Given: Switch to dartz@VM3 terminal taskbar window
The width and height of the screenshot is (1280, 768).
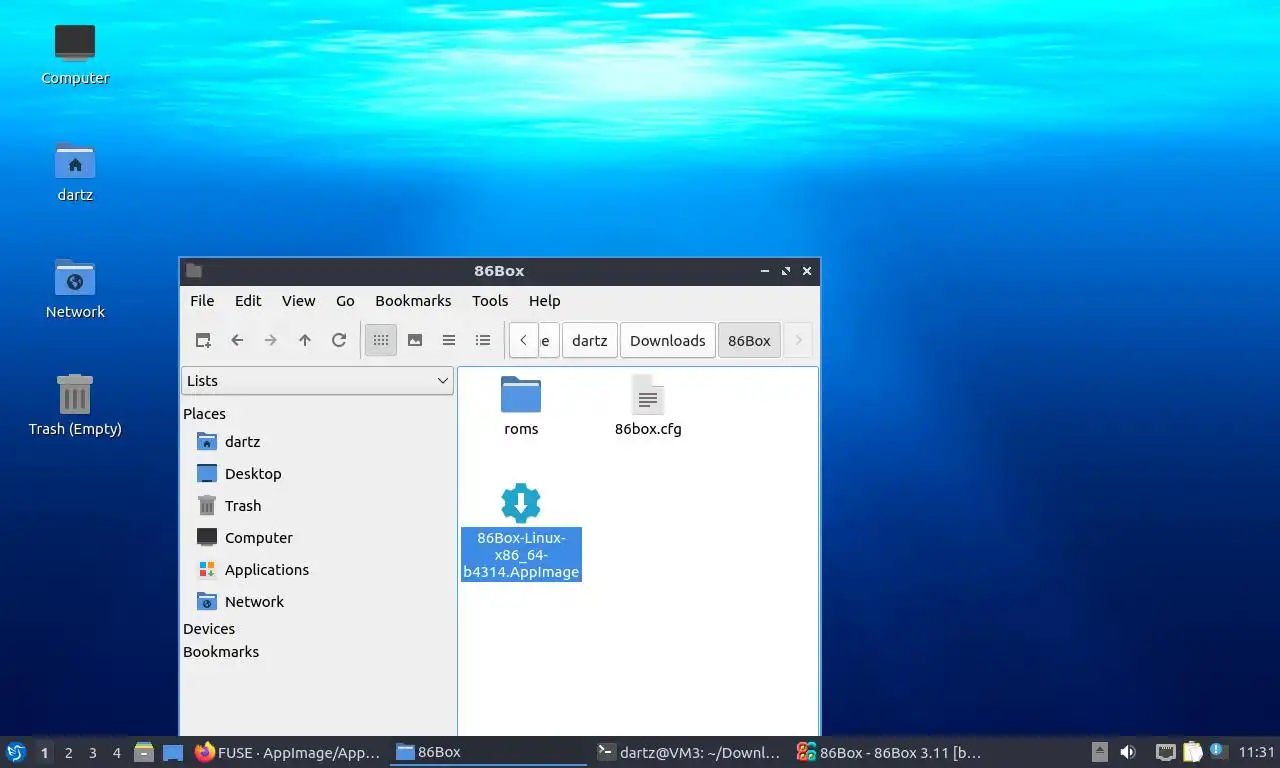Looking at the screenshot, I should click(688, 752).
